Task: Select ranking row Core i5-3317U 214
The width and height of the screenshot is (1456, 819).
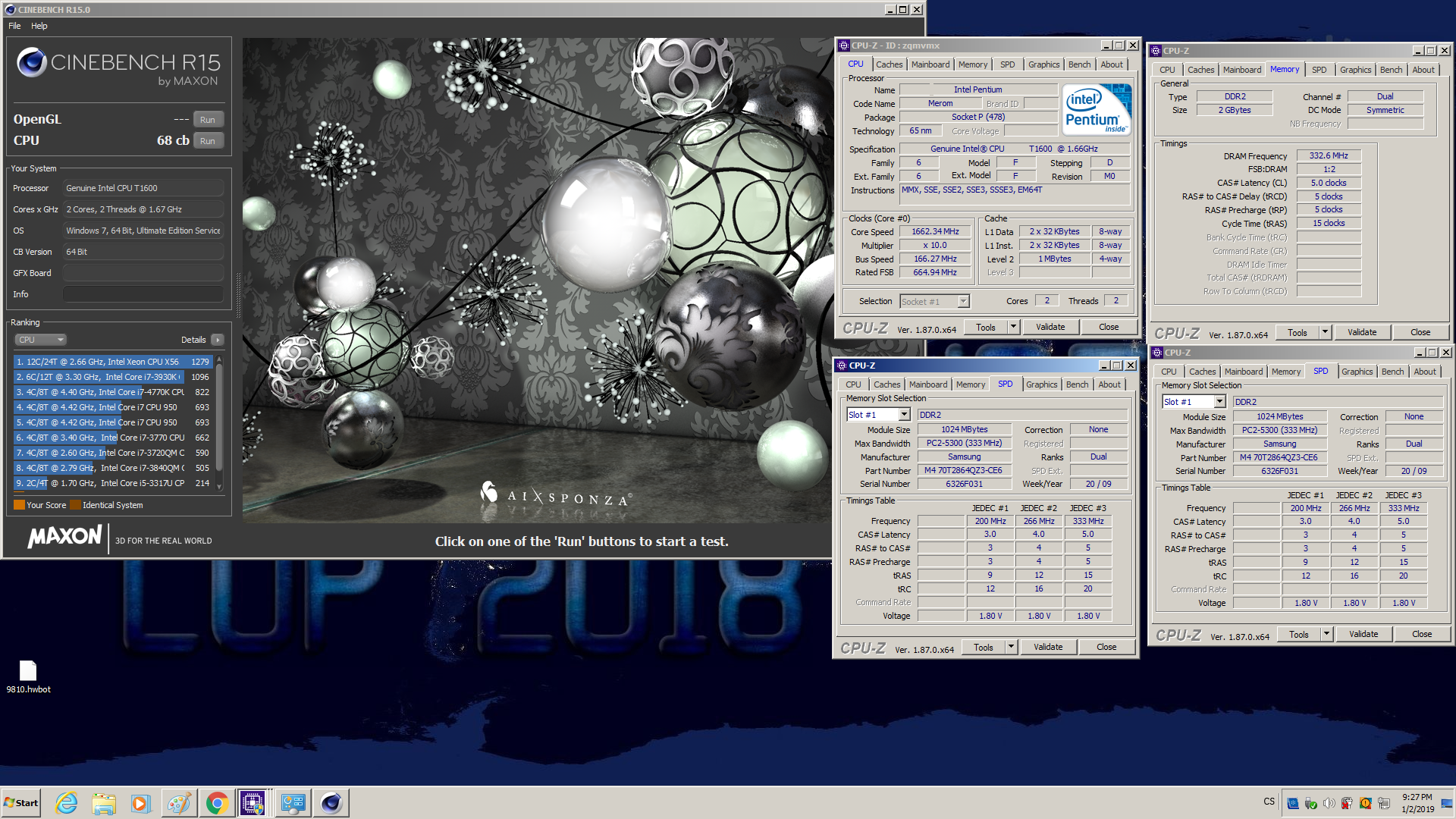Action: (112, 483)
